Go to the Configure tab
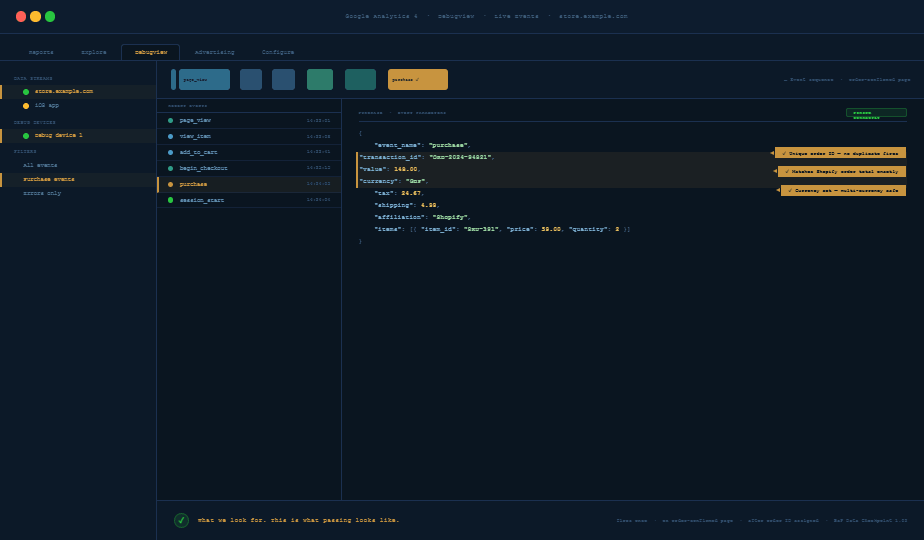Image resolution: width=924 pixels, height=540 pixels. (x=278, y=52)
